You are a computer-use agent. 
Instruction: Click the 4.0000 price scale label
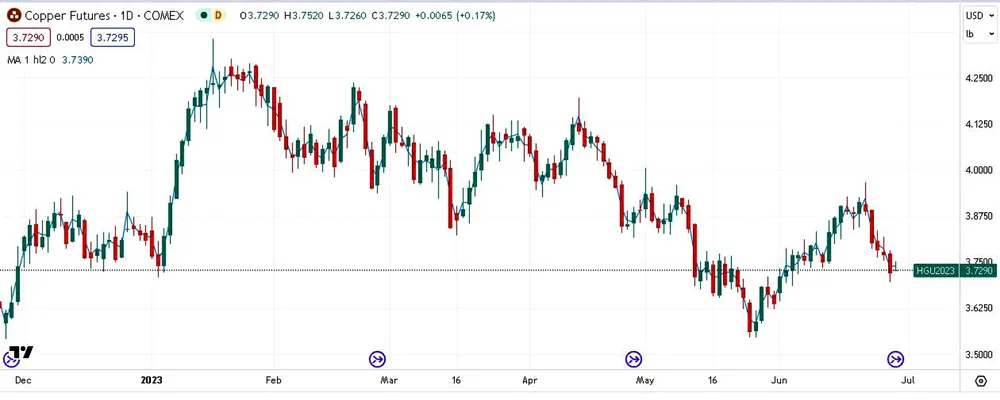[978, 170]
